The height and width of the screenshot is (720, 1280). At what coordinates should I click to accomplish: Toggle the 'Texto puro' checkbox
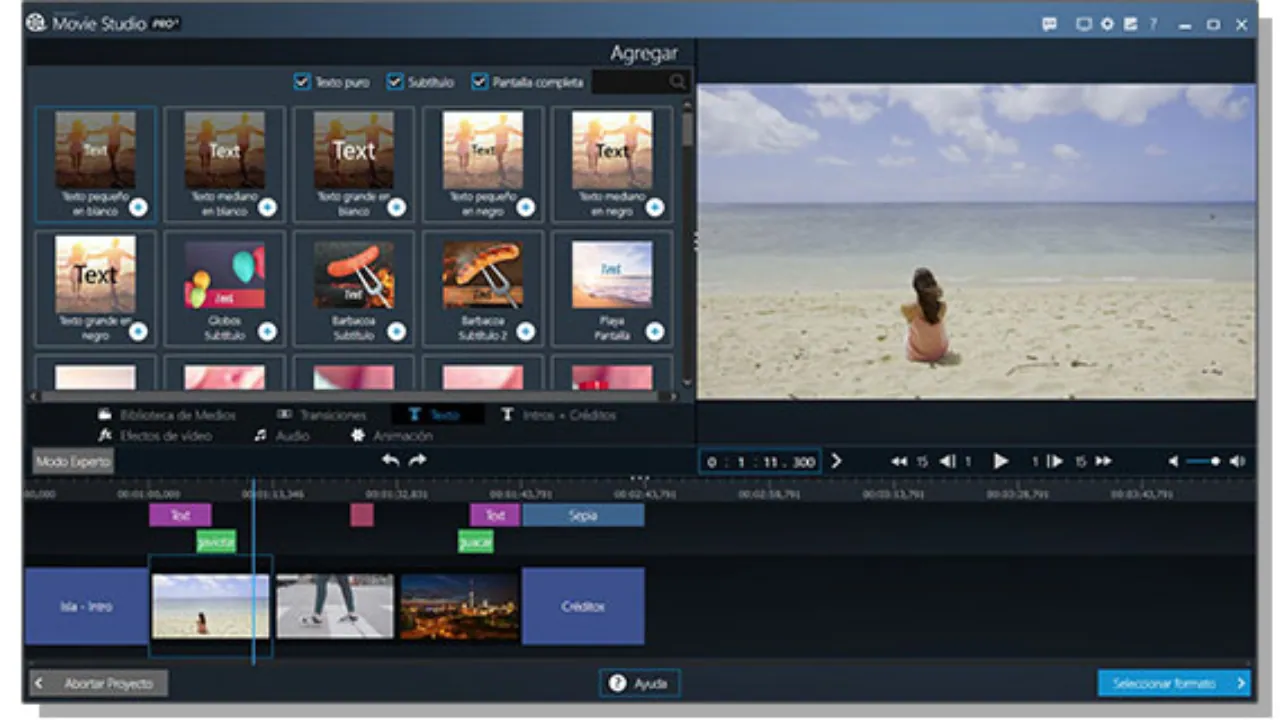[x=302, y=82]
